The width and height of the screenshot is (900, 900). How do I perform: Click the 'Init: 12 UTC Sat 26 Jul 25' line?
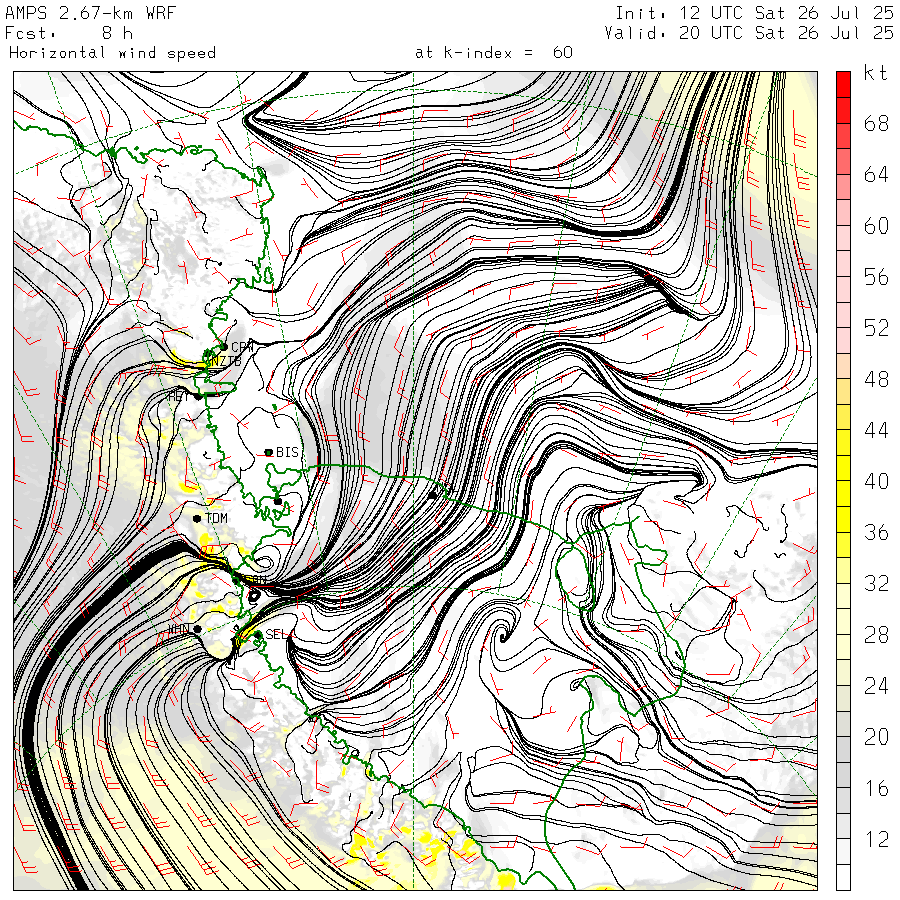pyautogui.click(x=755, y=13)
